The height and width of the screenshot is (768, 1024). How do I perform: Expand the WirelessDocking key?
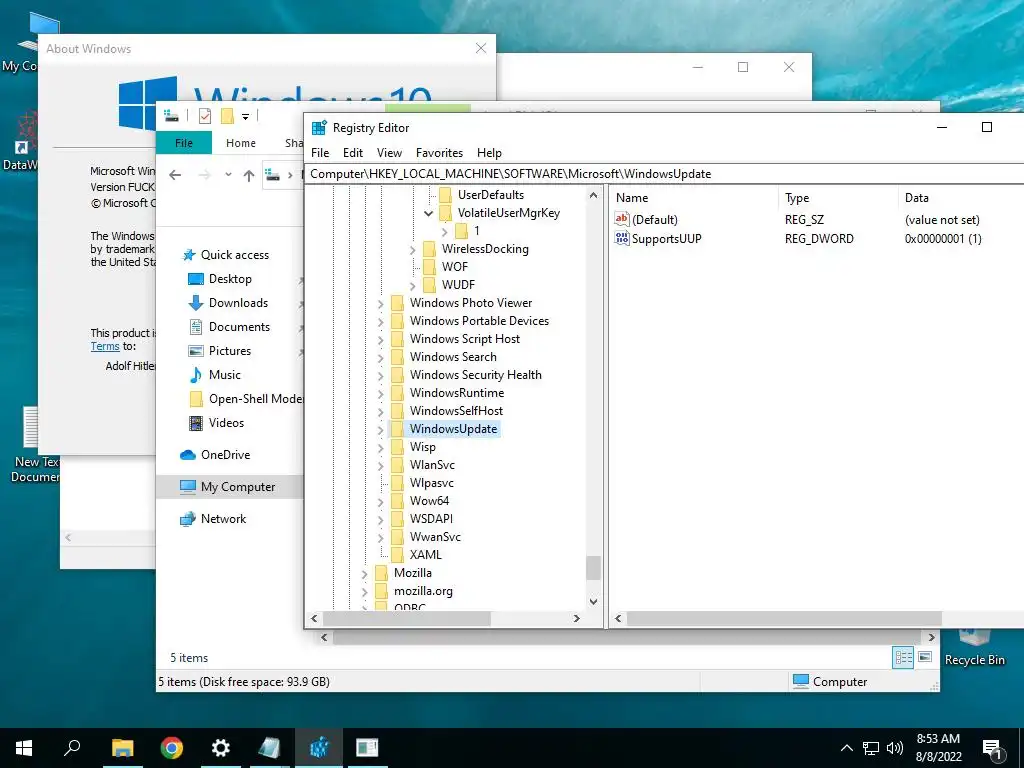[413, 249]
